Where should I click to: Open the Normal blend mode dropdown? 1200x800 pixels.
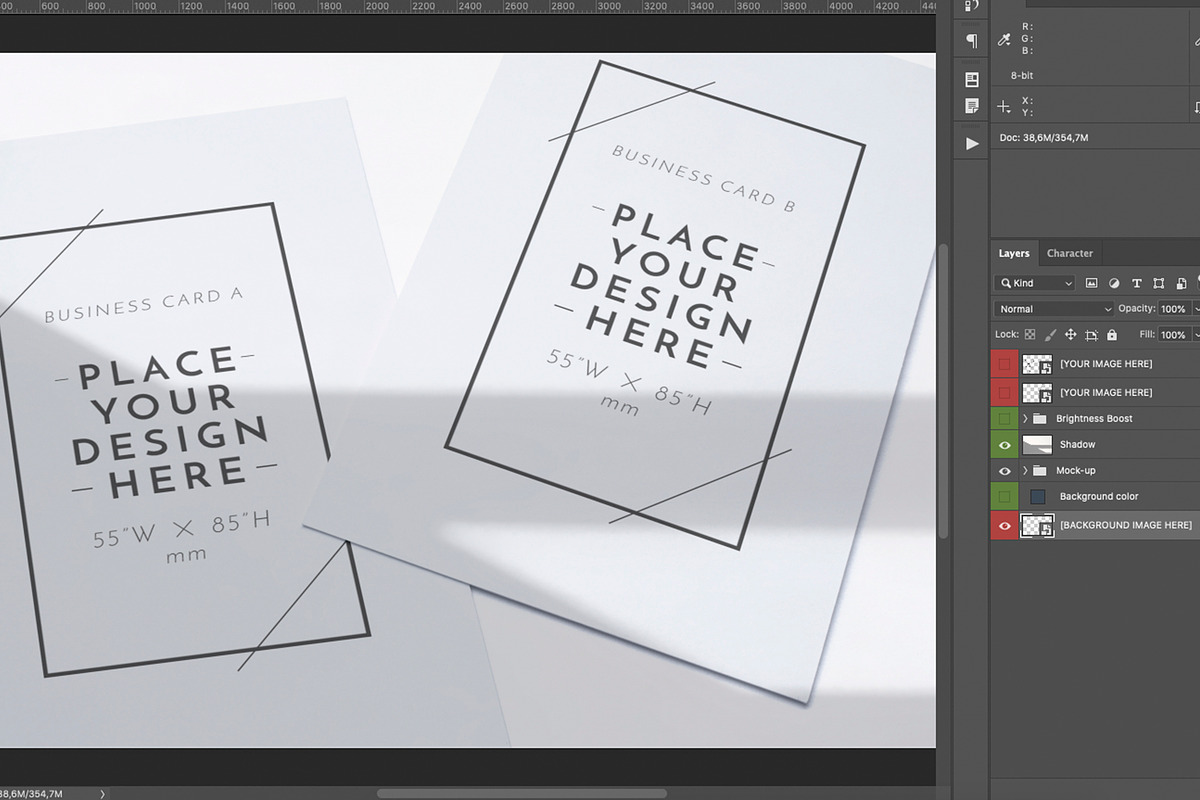click(x=1054, y=309)
